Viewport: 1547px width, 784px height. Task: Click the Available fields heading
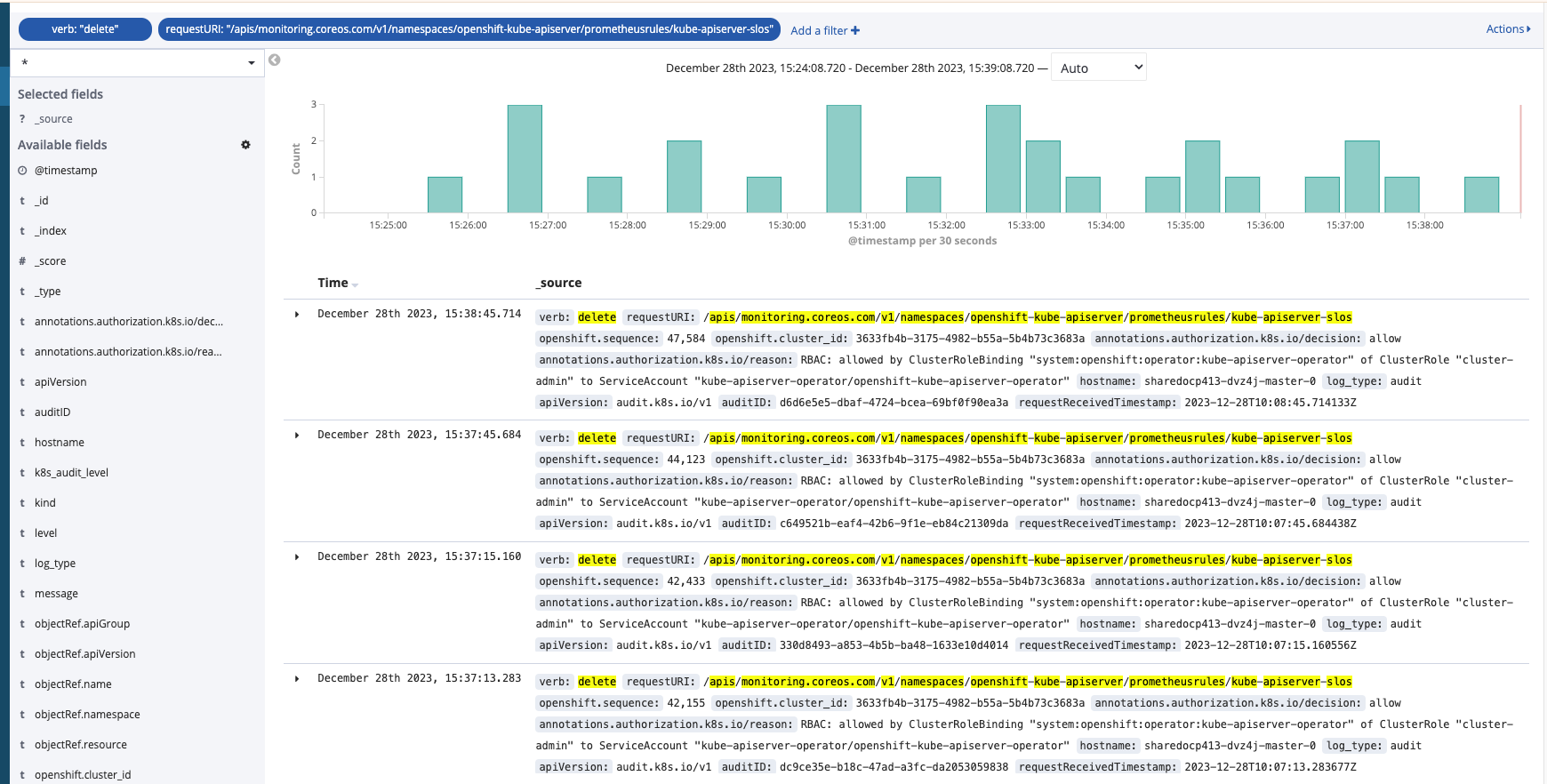point(62,145)
